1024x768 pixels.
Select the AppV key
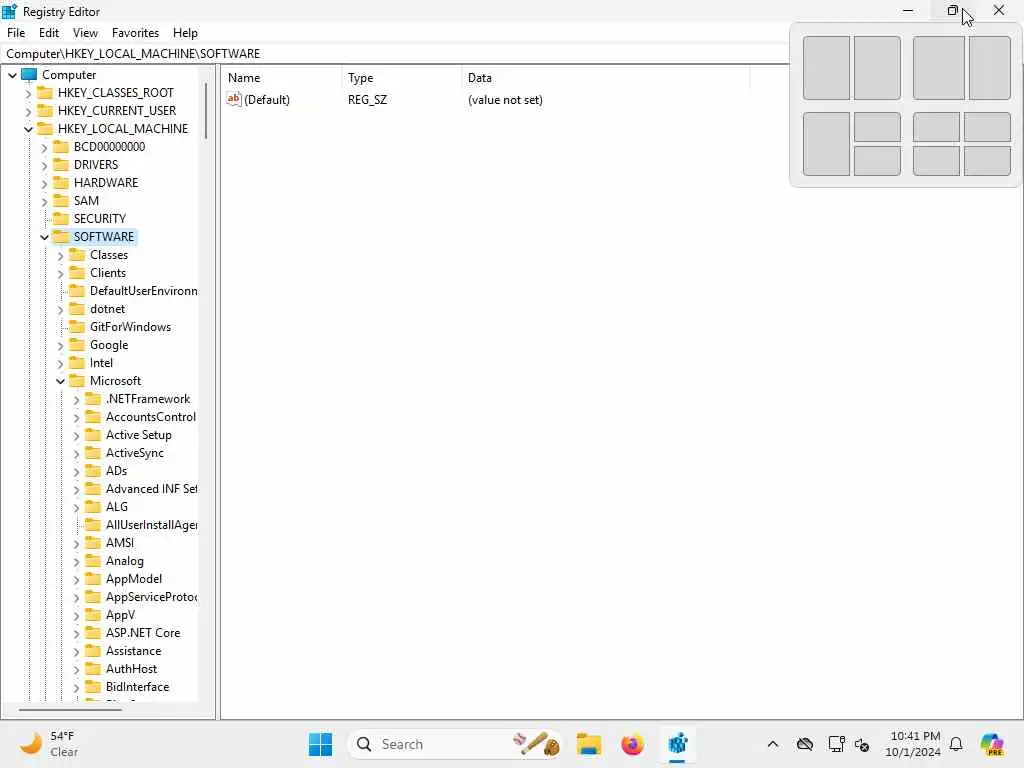[120, 615]
